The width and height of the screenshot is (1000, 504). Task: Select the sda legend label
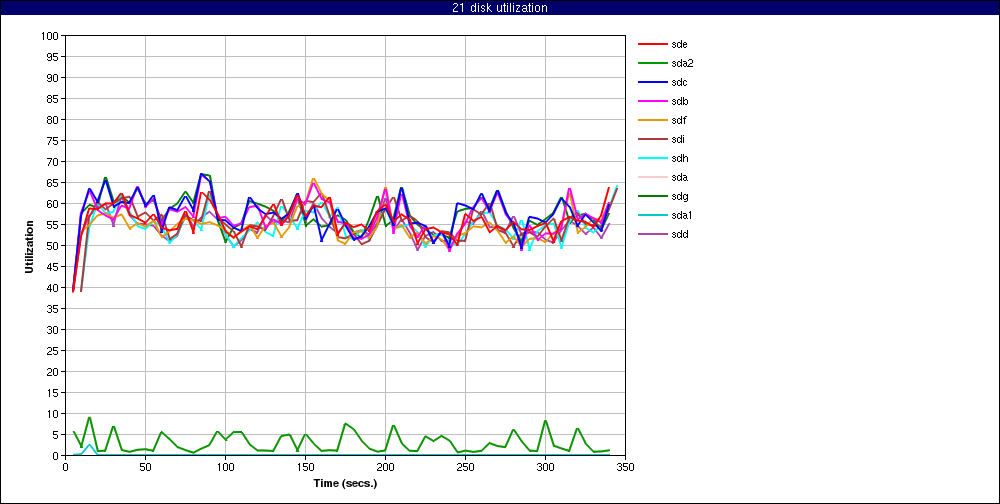click(x=679, y=177)
